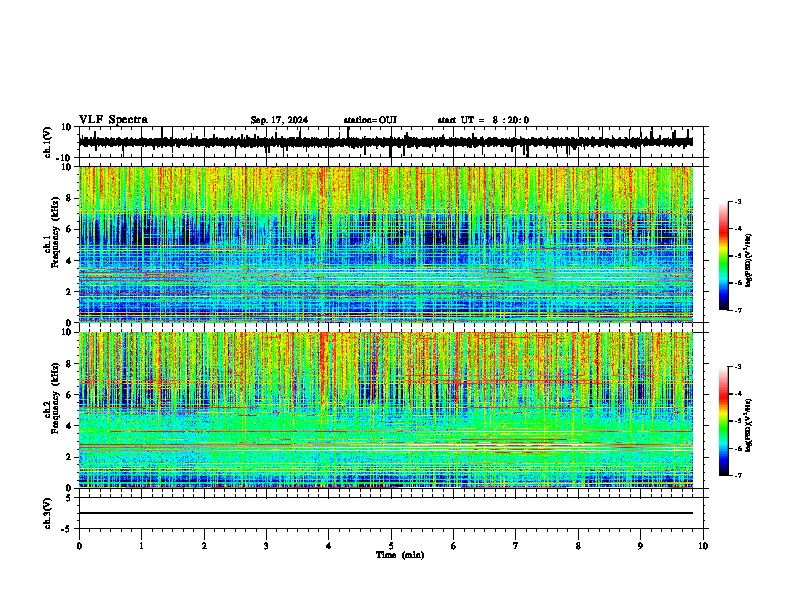Click the "-5" tick of the ch.3 voltage axis
792x612 pixels.
tap(67, 529)
